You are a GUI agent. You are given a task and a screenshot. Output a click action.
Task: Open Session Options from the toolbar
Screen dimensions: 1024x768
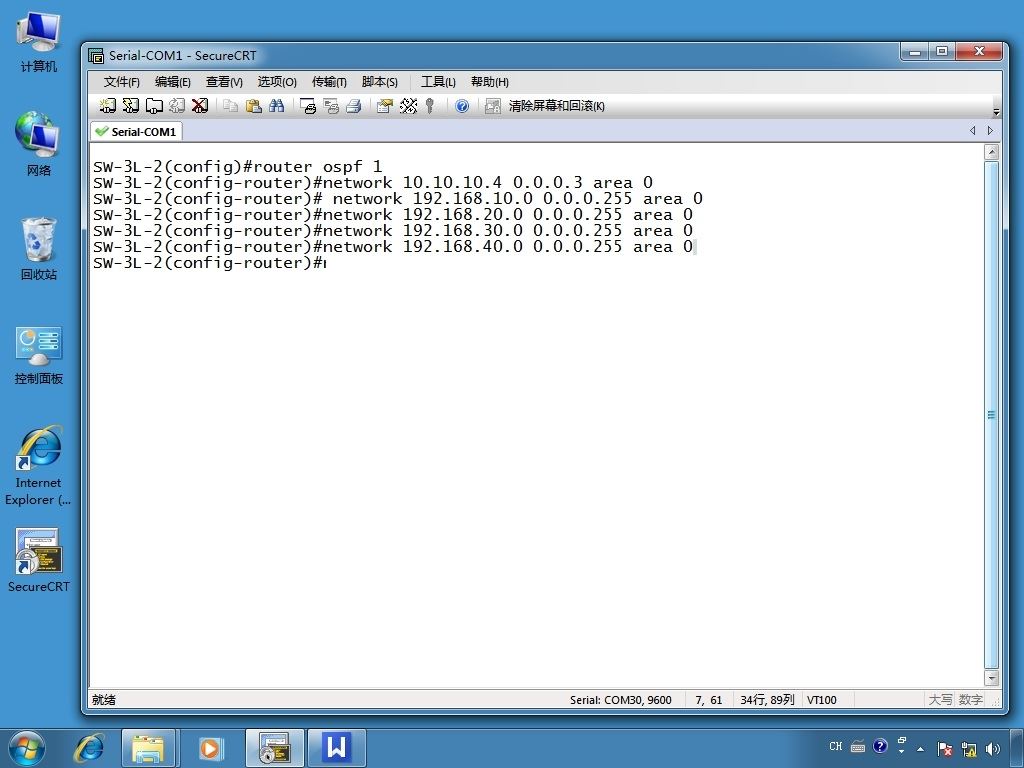tap(385, 106)
